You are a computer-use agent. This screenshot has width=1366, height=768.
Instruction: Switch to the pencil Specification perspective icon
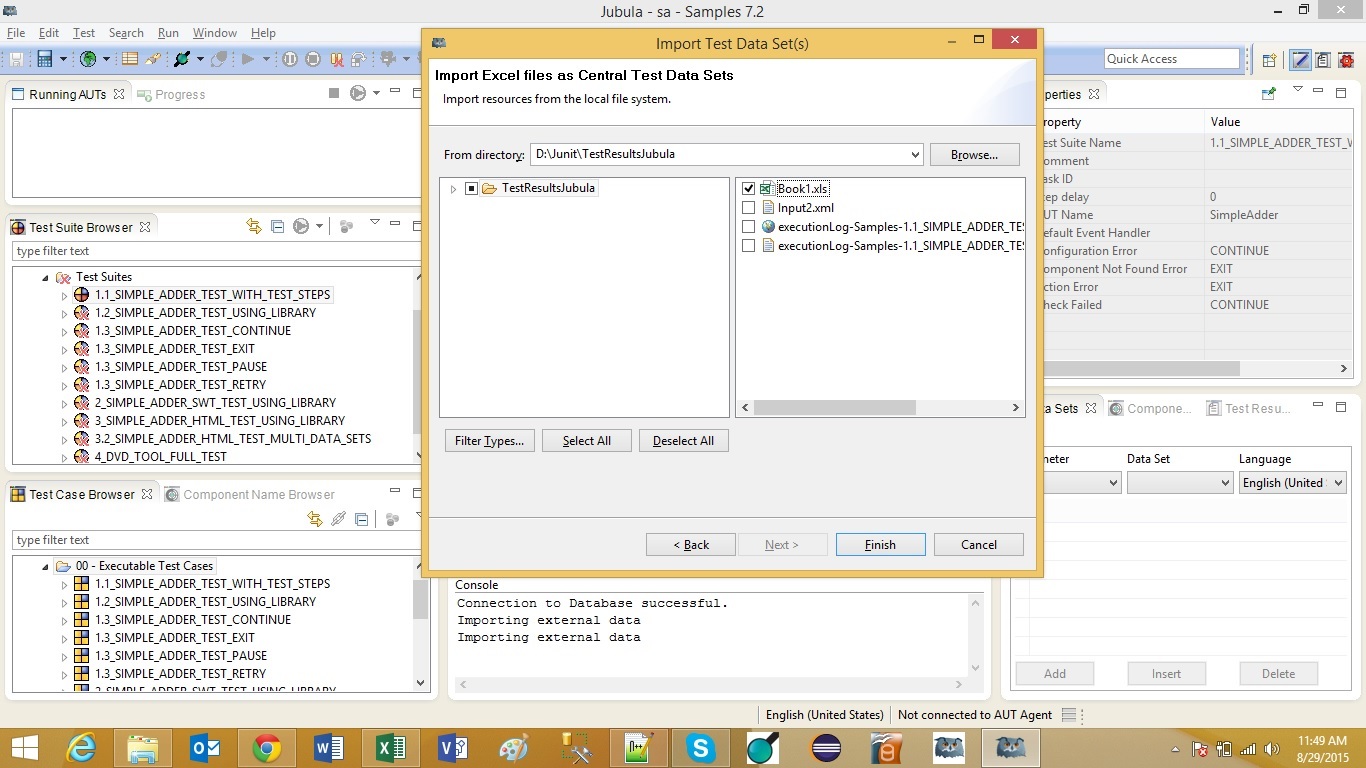[x=1300, y=60]
